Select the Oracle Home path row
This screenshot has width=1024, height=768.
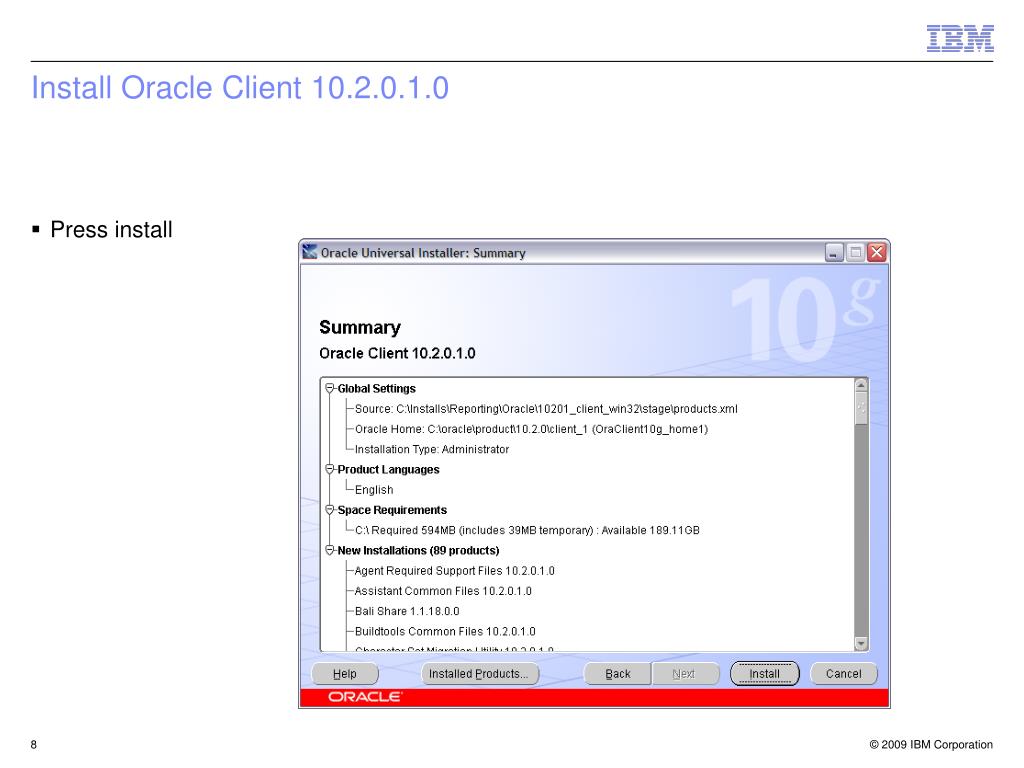(x=531, y=429)
